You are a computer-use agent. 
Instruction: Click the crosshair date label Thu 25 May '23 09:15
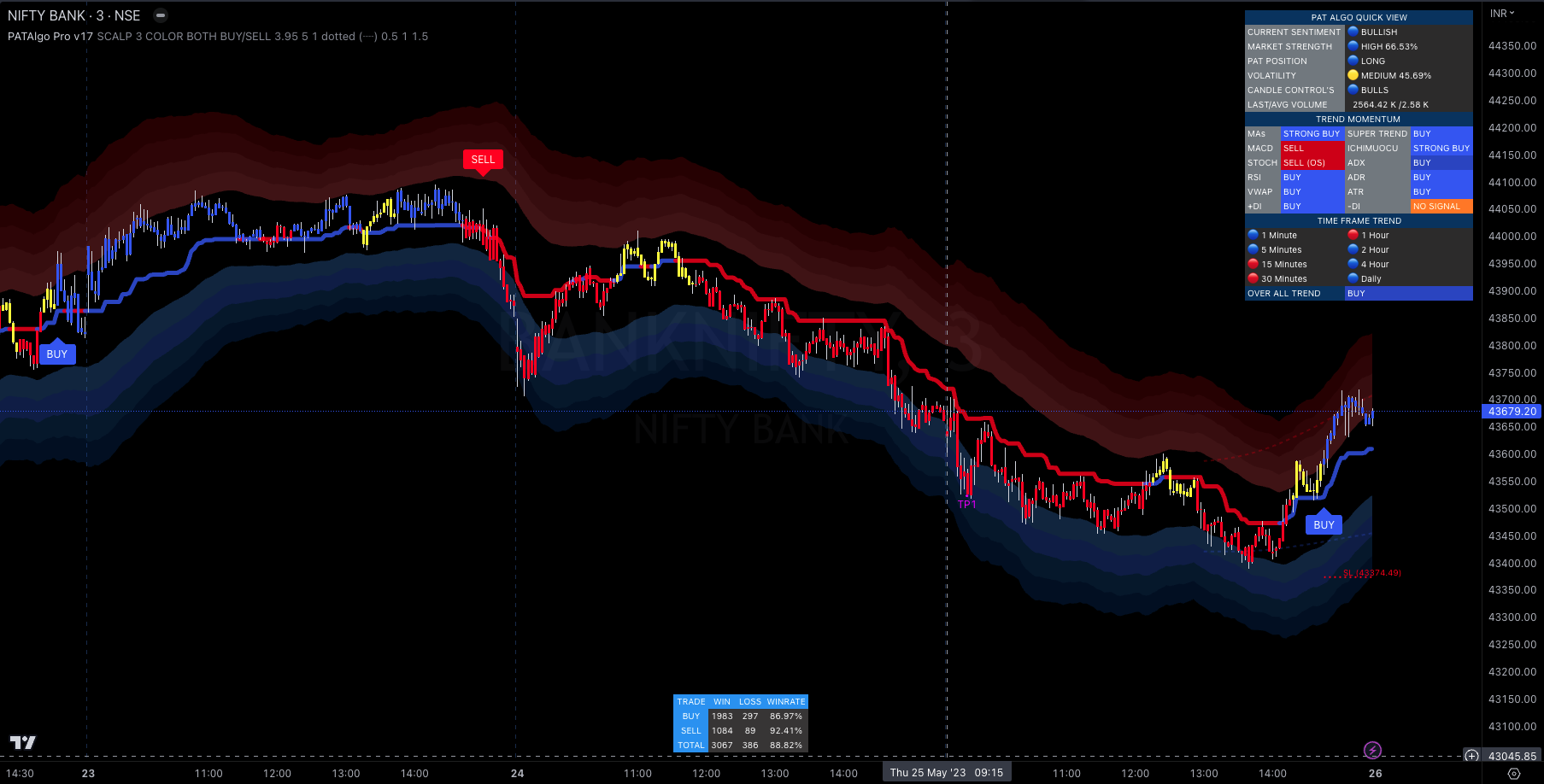pyautogui.click(x=947, y=772)
